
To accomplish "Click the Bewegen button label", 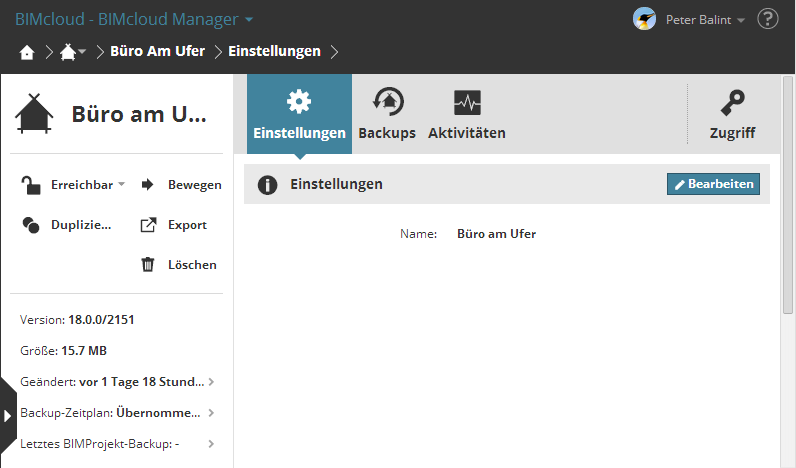I will tap(194, 185).
